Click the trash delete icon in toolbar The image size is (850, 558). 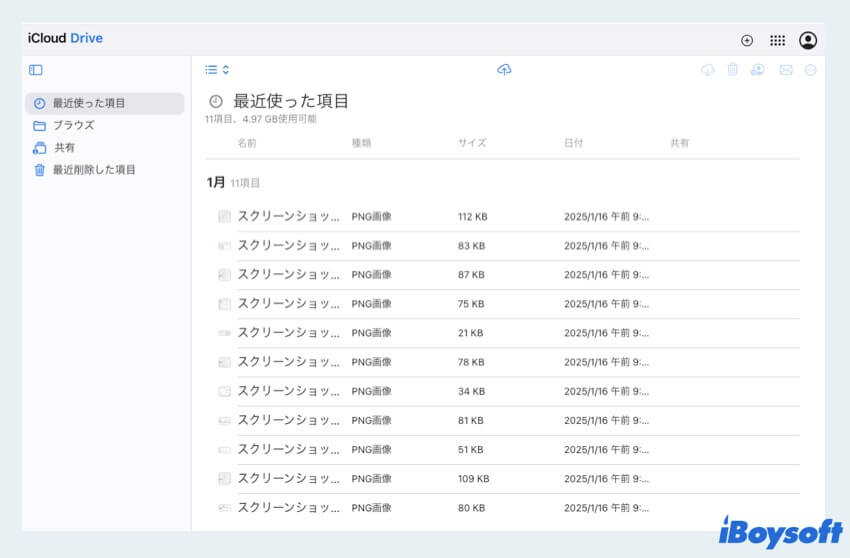click(733, 70)
